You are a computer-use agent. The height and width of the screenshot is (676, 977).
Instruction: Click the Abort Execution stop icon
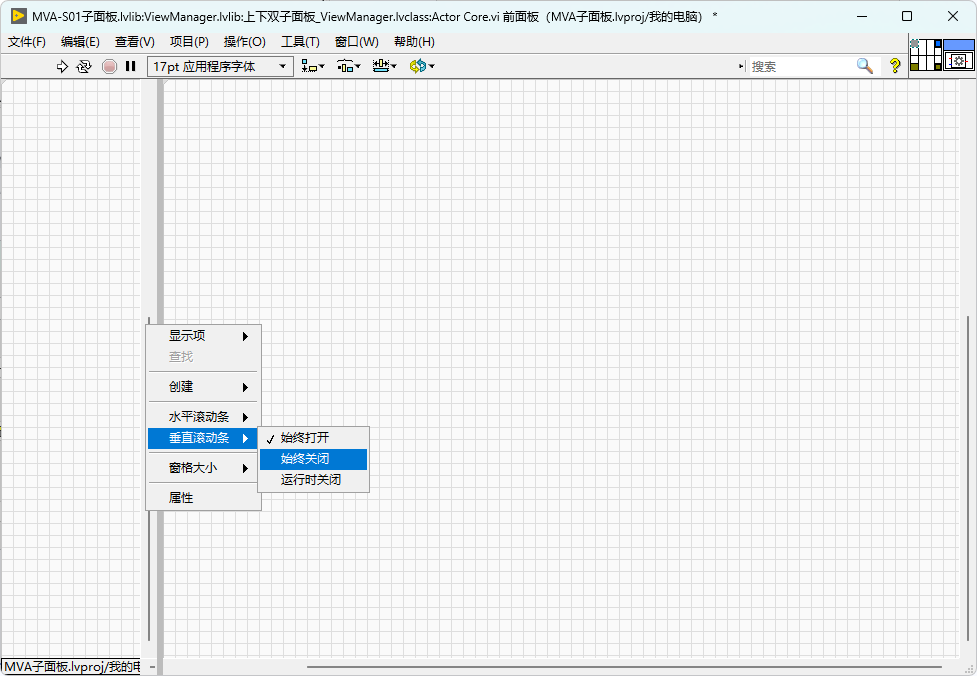point(109,66)
